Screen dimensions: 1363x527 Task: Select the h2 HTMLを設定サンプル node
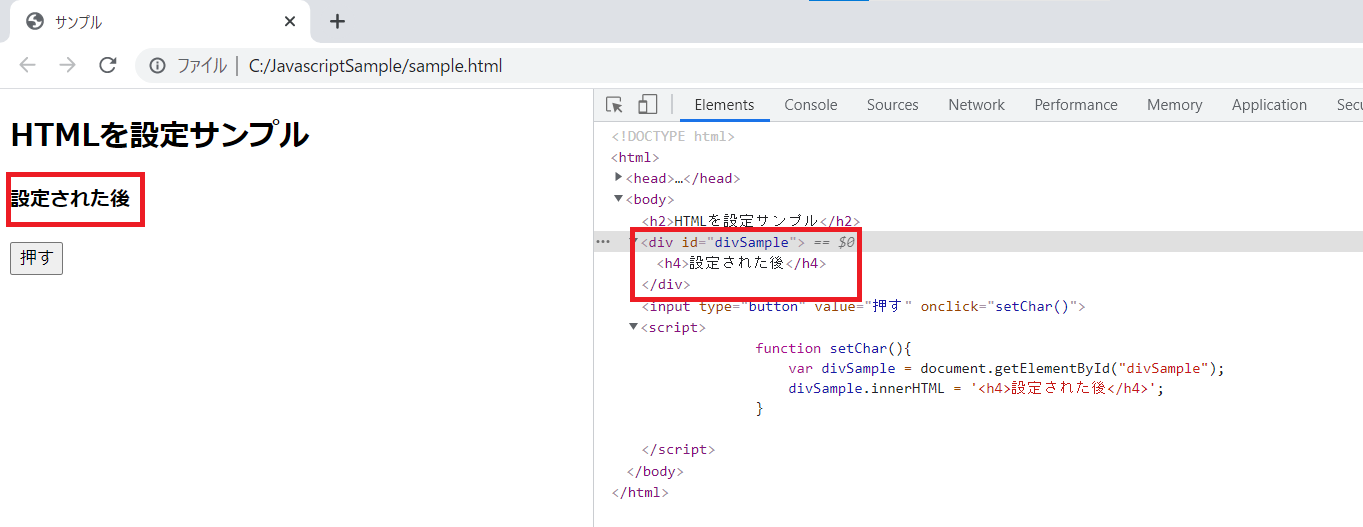tap(751, 221)
